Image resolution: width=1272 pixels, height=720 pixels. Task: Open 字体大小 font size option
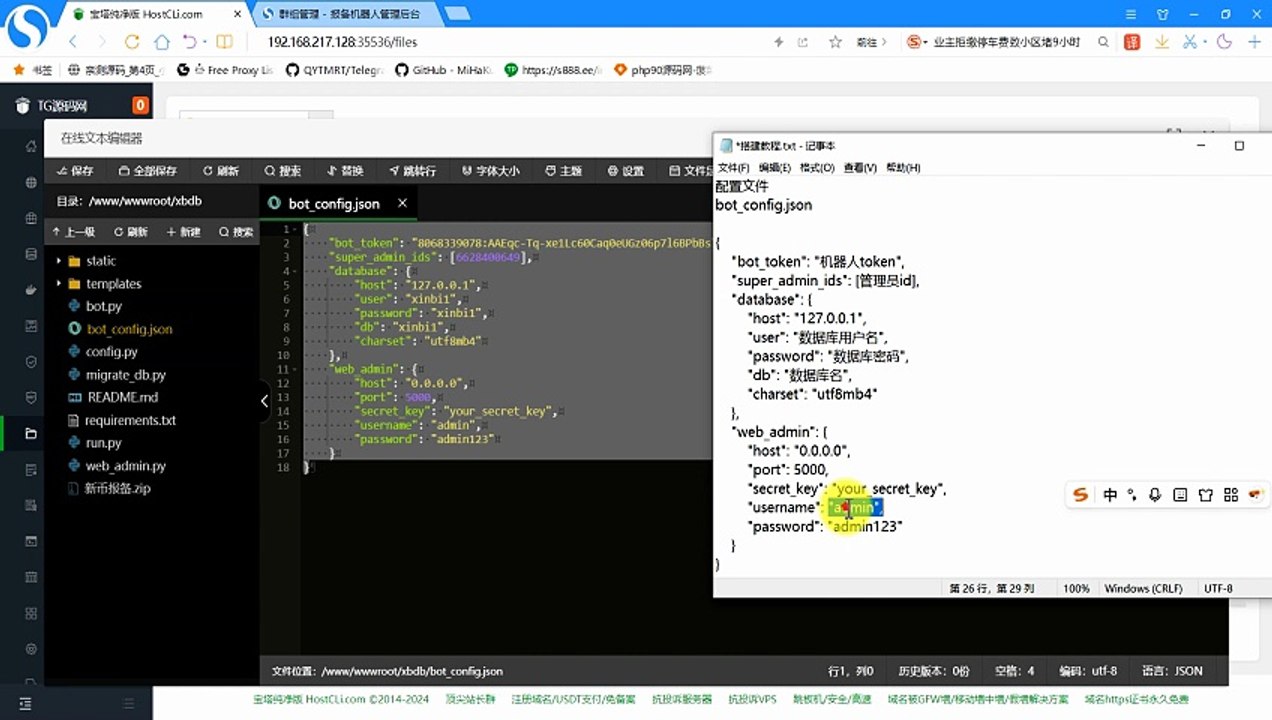[491, 171]
